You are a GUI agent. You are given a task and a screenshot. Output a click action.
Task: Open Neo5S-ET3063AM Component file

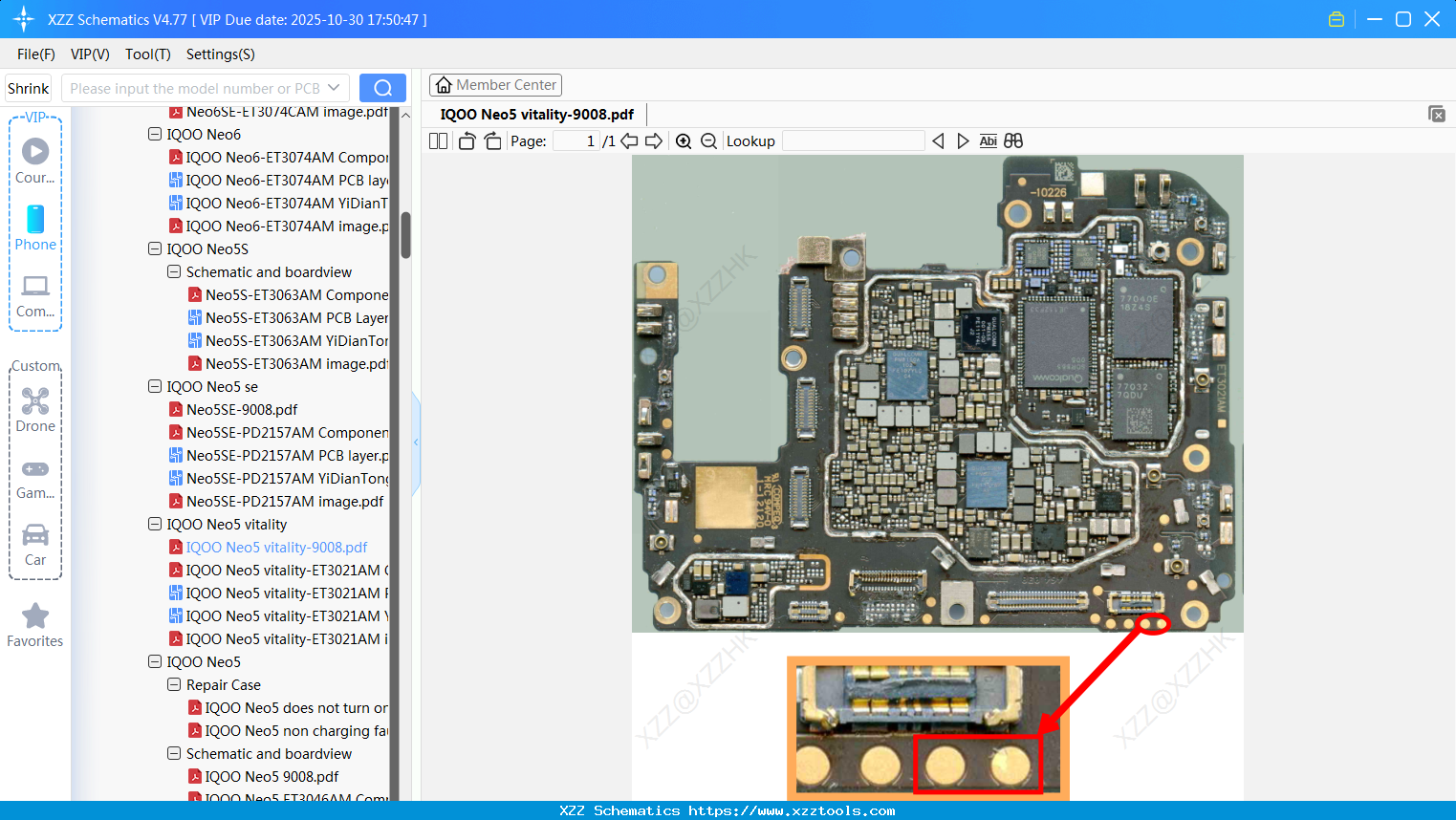[x=289, y=295]
